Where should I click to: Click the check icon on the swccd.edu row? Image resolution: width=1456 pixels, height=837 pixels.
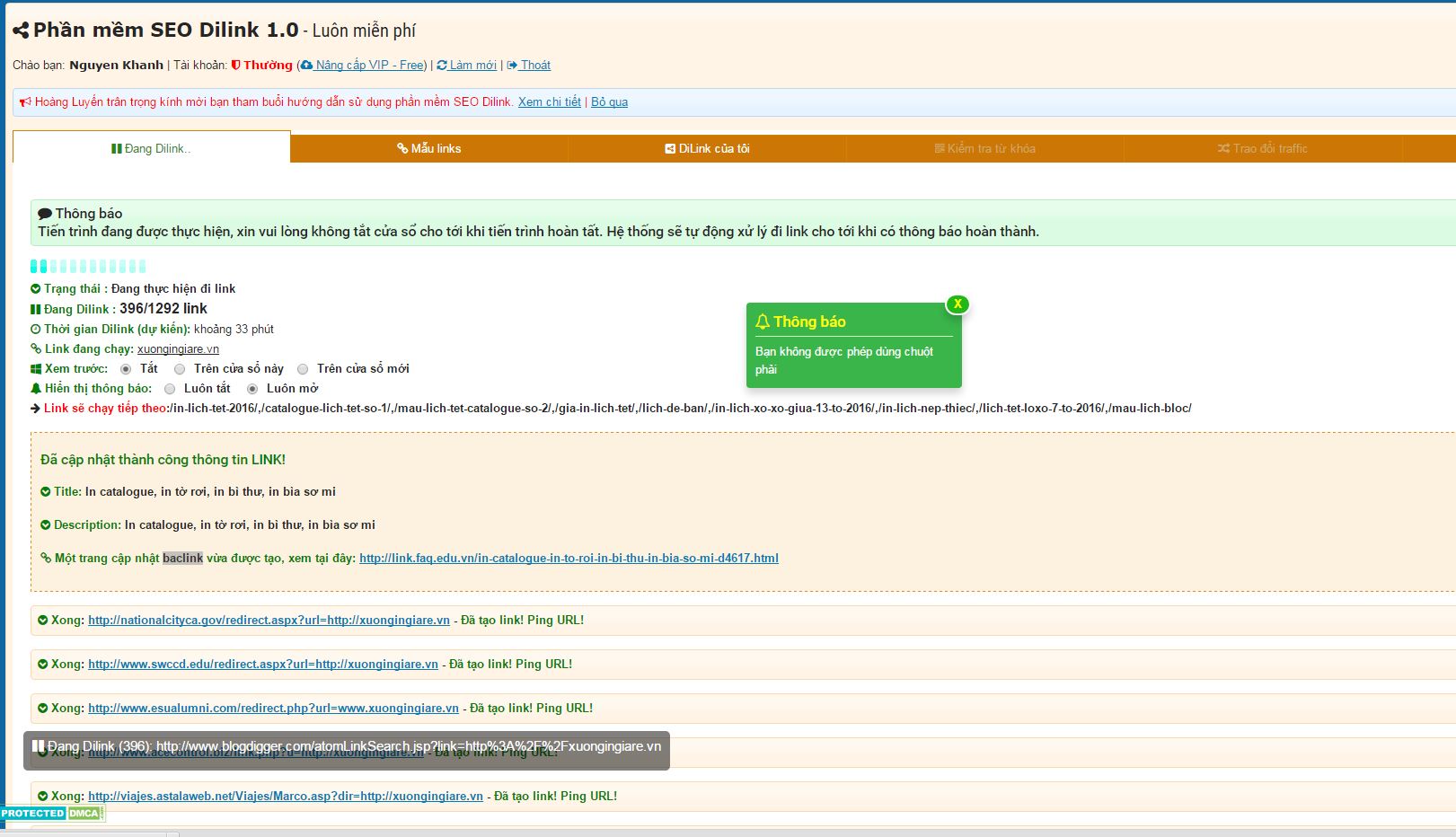(x=43, y=665)
